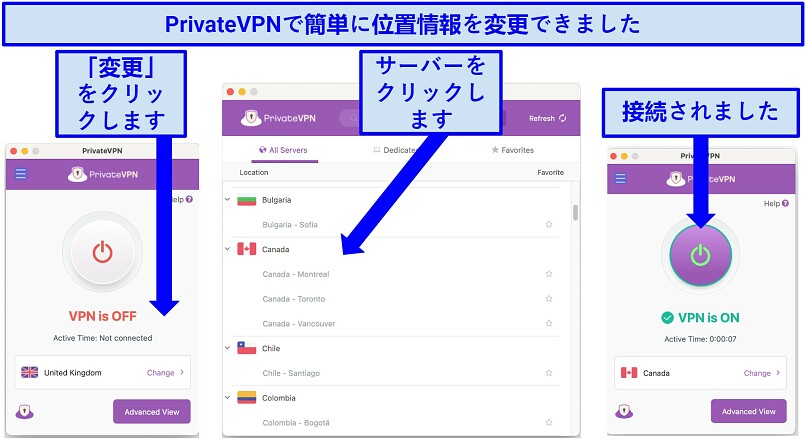Image resolution: width=806 pixels, height=439 pixels.
Task: Refresh the server list
Action: click(x=547, y=118)
